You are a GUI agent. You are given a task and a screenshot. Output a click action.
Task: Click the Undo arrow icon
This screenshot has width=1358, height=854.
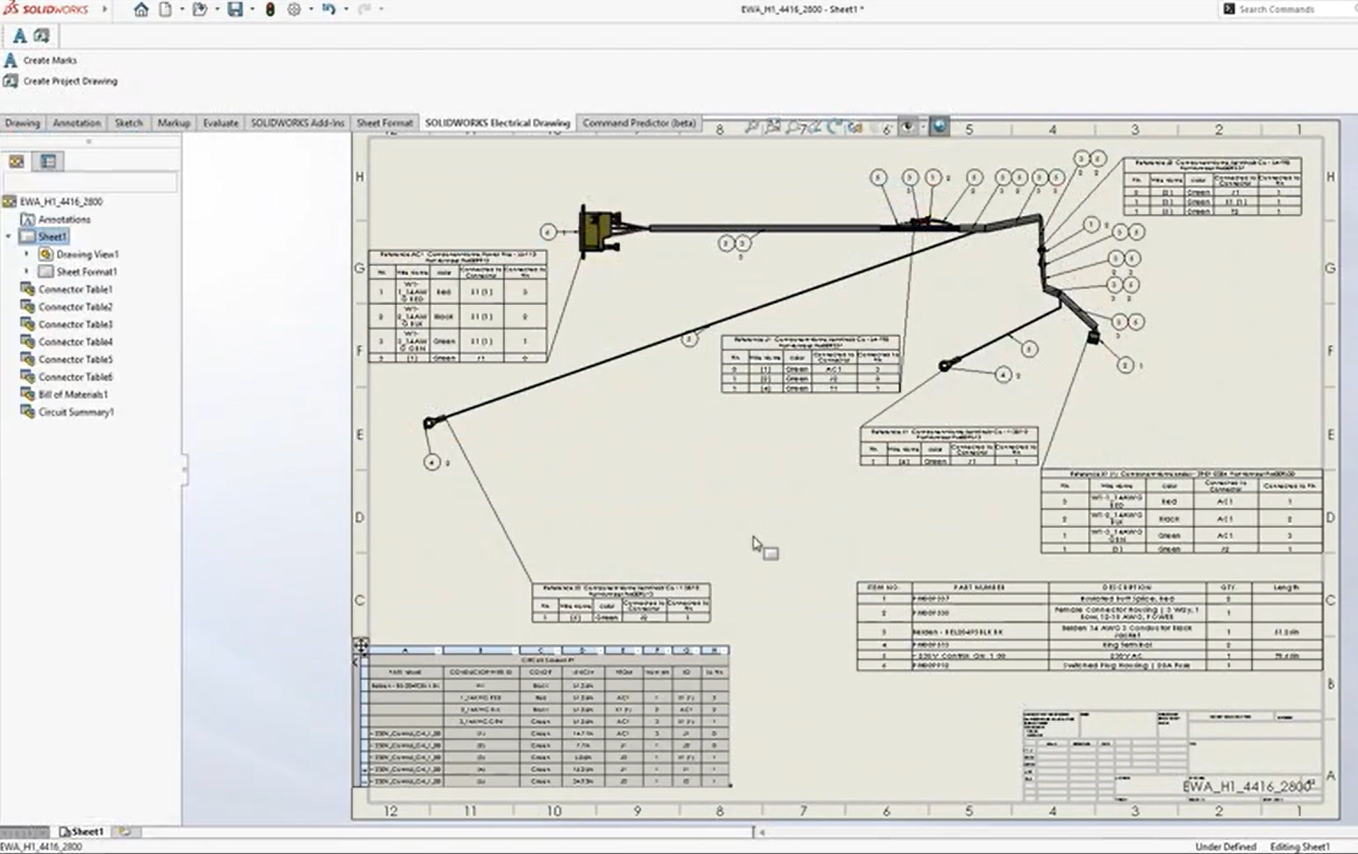click(328, 10)
